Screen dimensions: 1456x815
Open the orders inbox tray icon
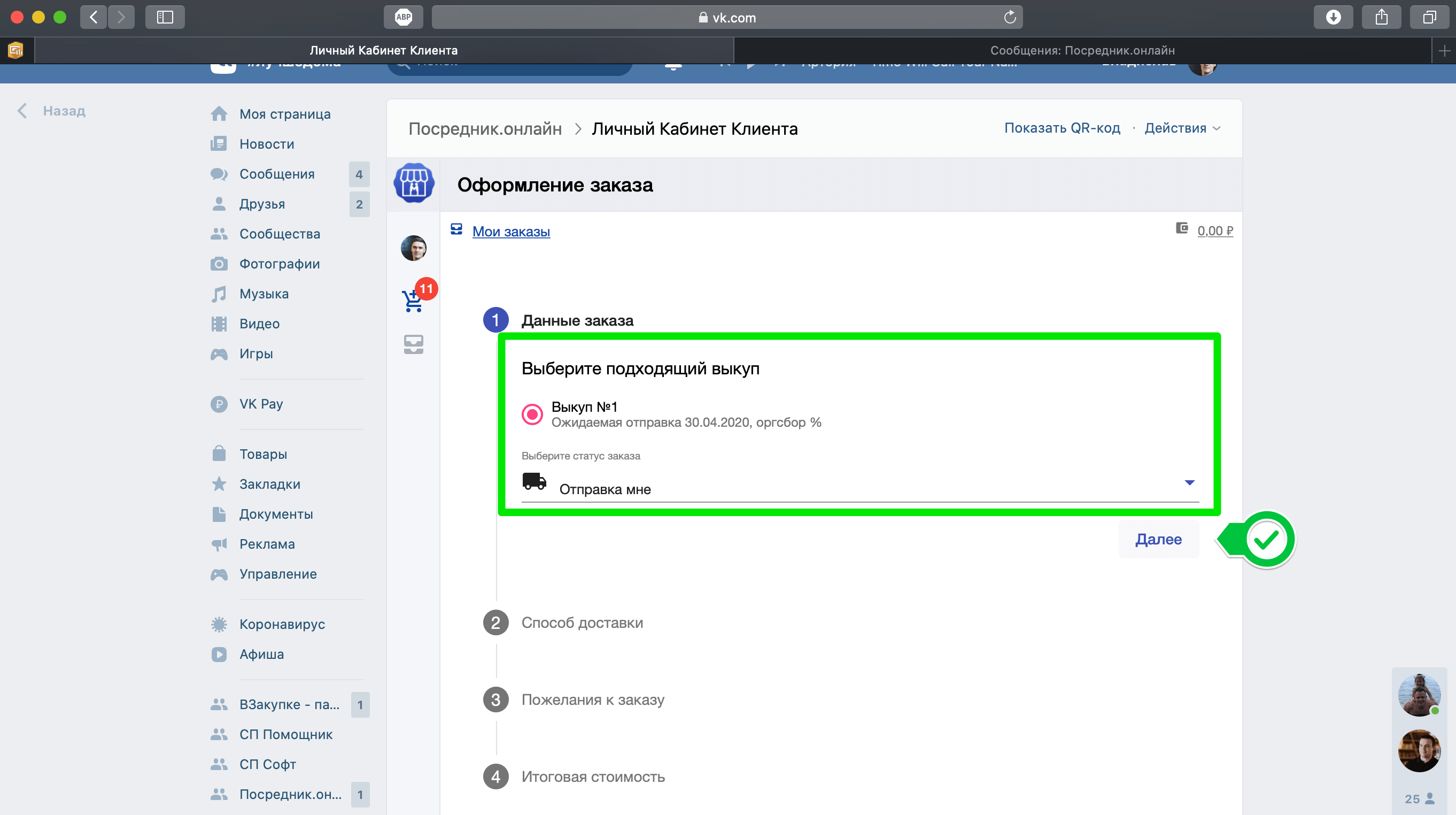(413, 344)
